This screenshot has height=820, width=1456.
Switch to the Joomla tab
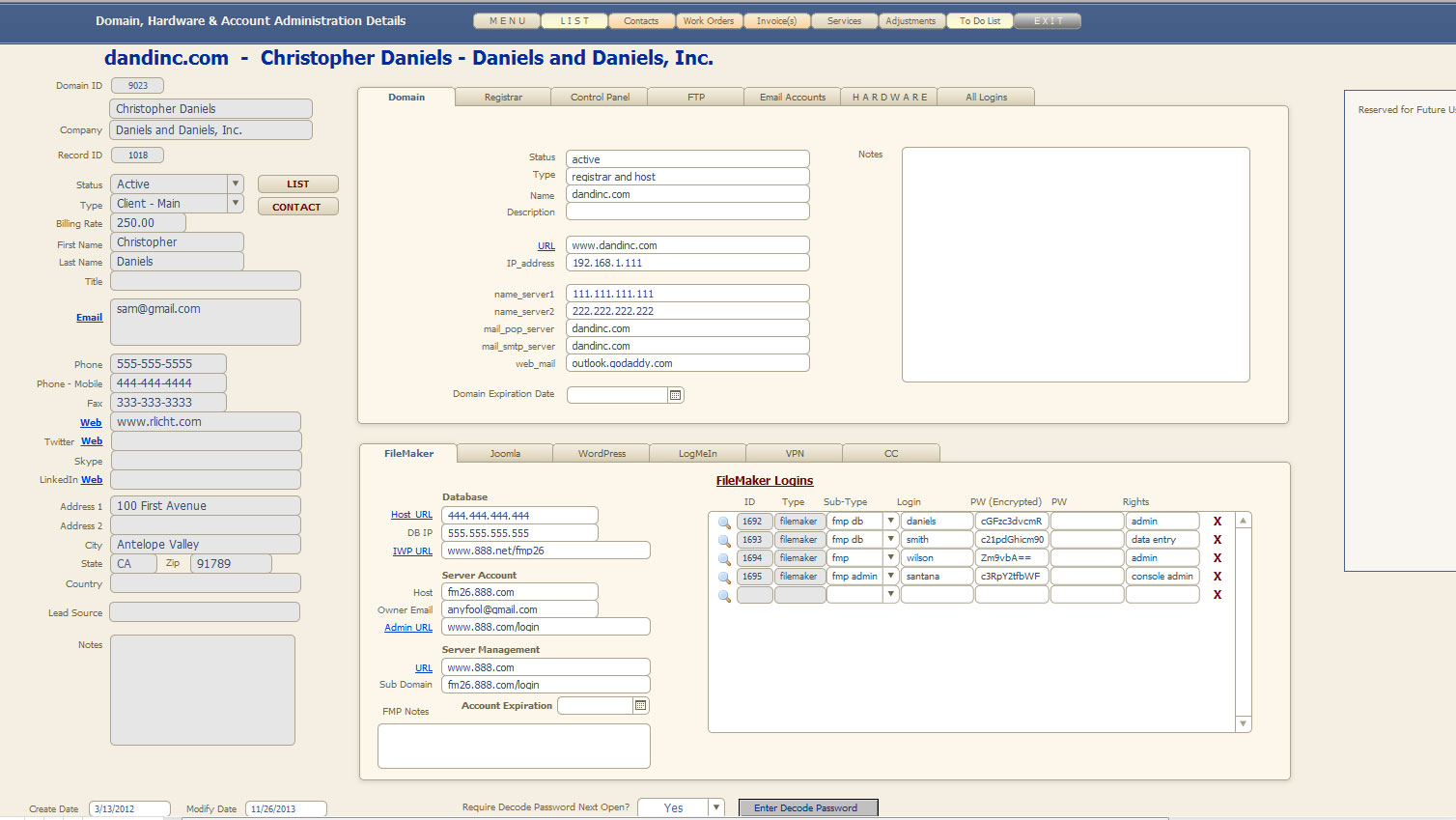coord(505,453)
